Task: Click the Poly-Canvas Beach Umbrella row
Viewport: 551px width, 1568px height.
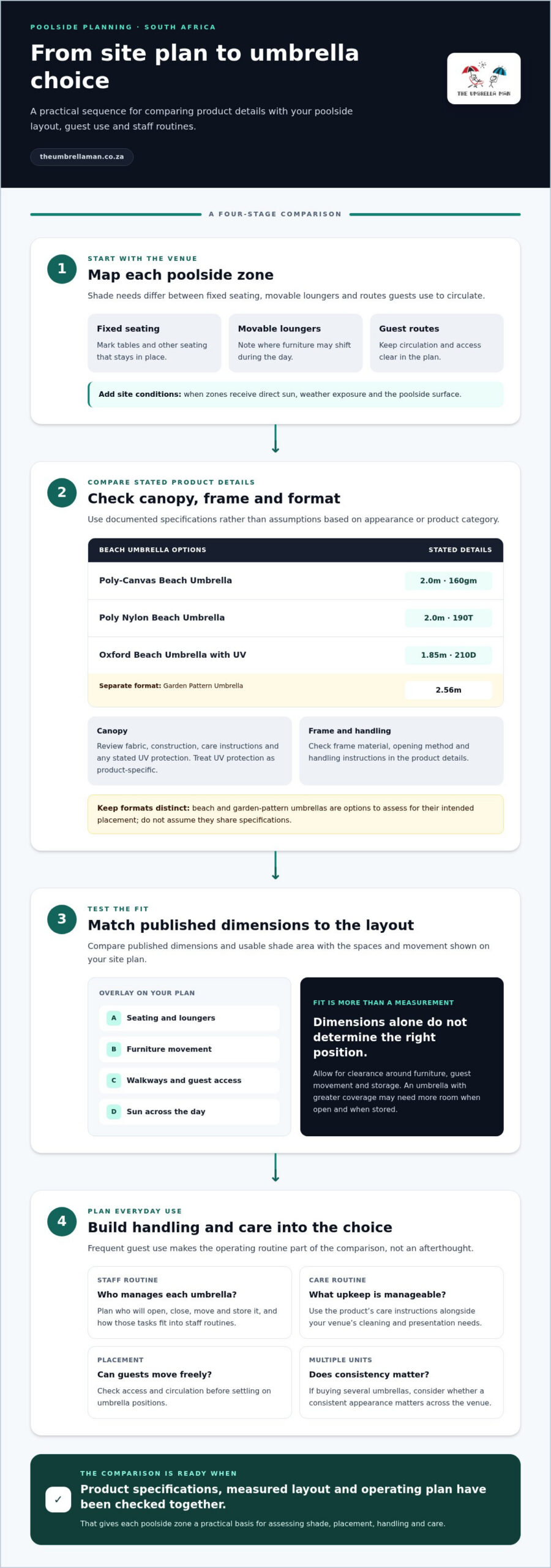Action: click(296, 581)
